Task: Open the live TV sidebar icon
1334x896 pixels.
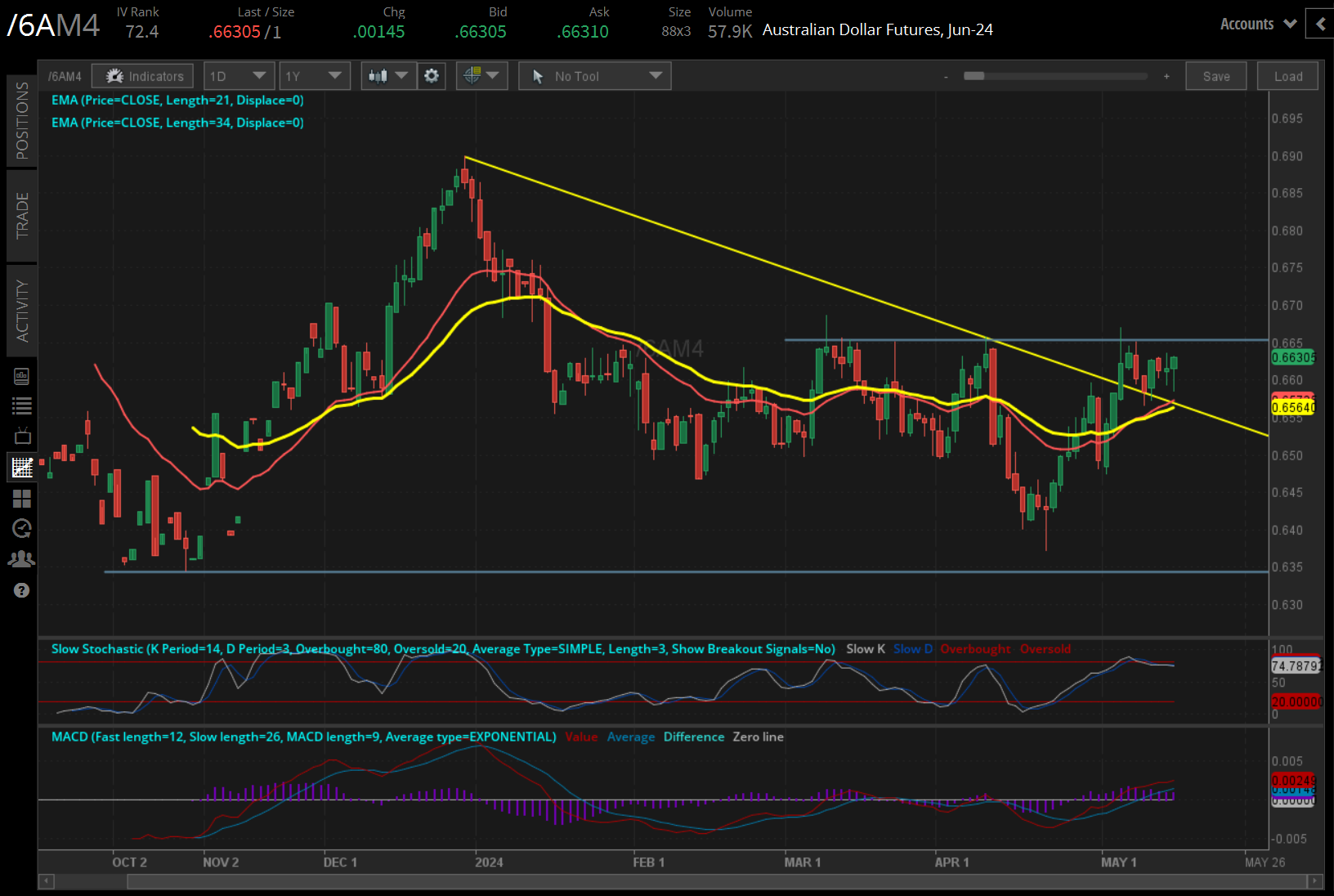Action: pos(22,436)
